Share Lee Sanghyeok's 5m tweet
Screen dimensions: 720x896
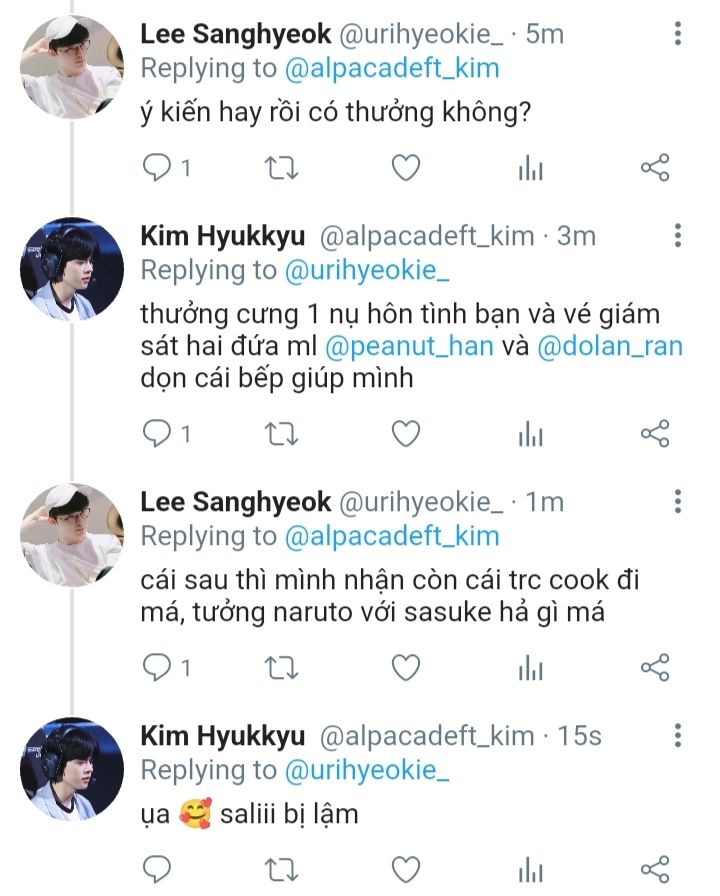[x=654, y=168]
